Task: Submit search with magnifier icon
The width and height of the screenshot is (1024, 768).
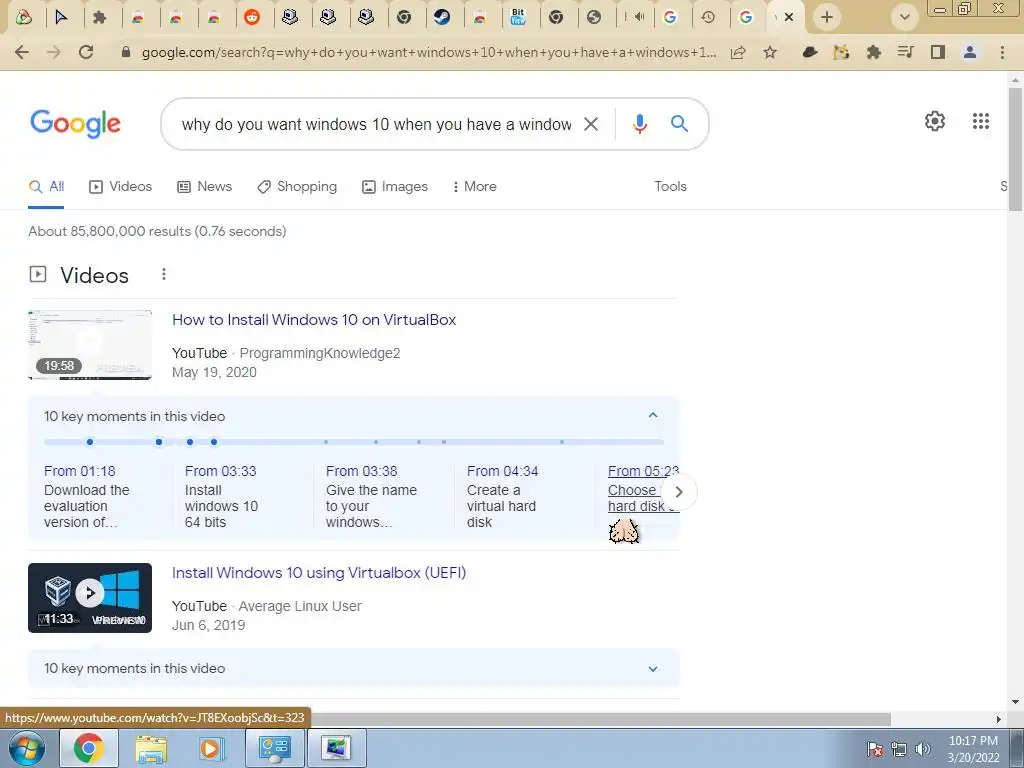Action: point(679,123)
